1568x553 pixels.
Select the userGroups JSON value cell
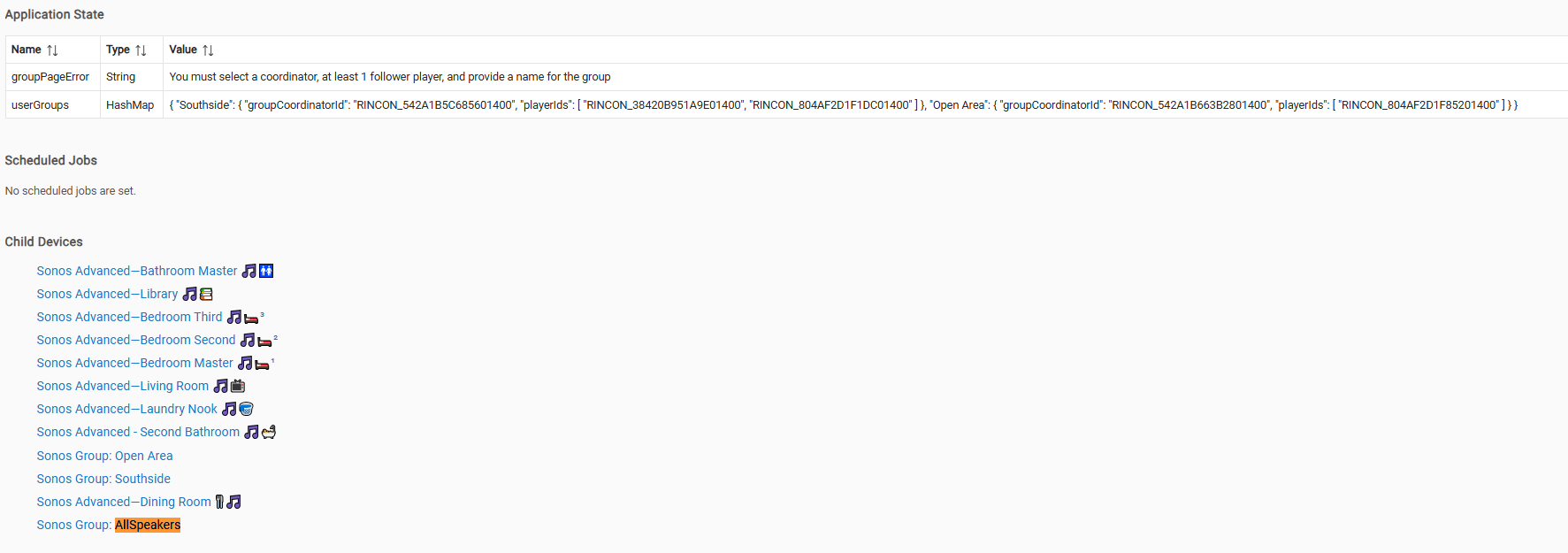(x=865, y=104)
